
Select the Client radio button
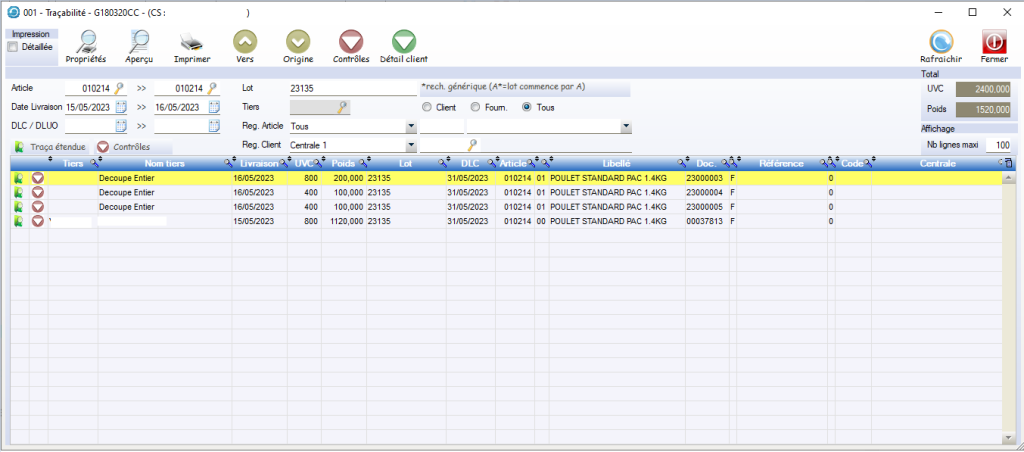(427, 107)
